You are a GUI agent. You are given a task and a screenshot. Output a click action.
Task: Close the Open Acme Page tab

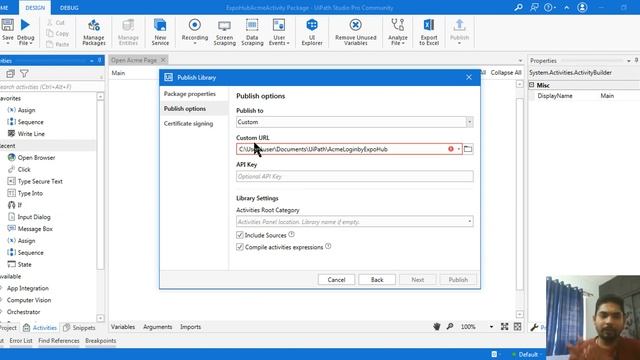click(x=163, y=60)
